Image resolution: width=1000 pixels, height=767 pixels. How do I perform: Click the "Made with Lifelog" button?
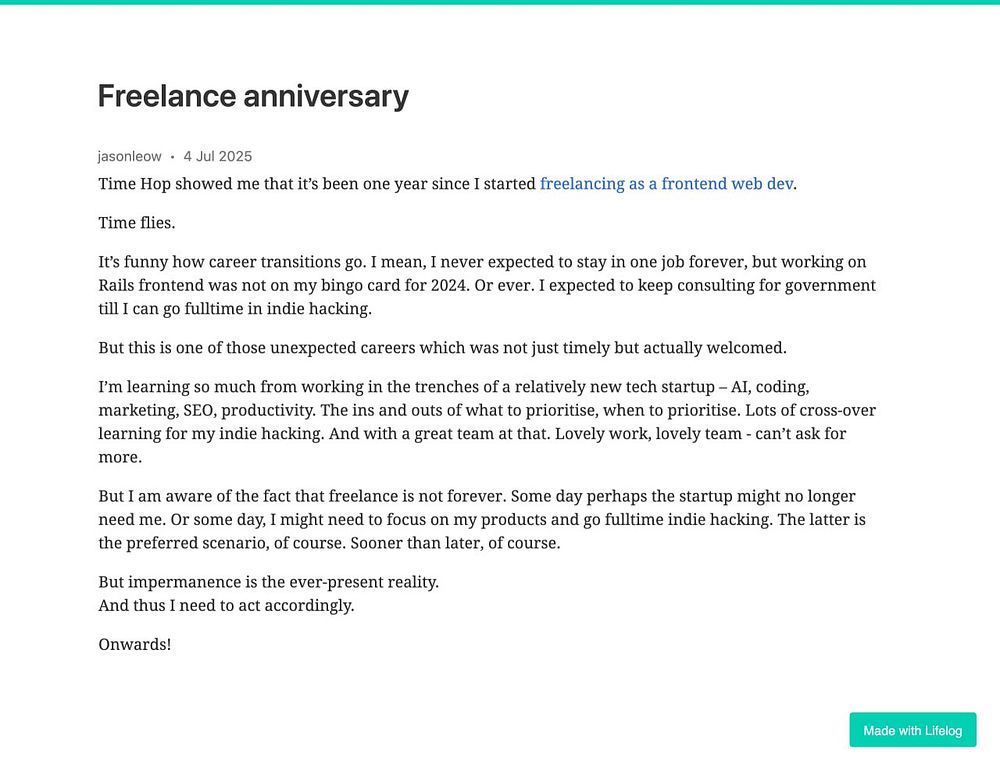[x=912, y=730]
